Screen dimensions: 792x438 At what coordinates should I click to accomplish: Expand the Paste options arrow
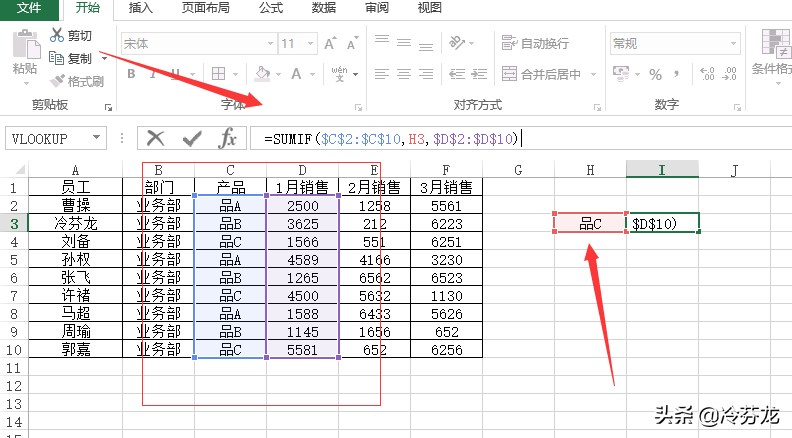[x=26, y=82]
